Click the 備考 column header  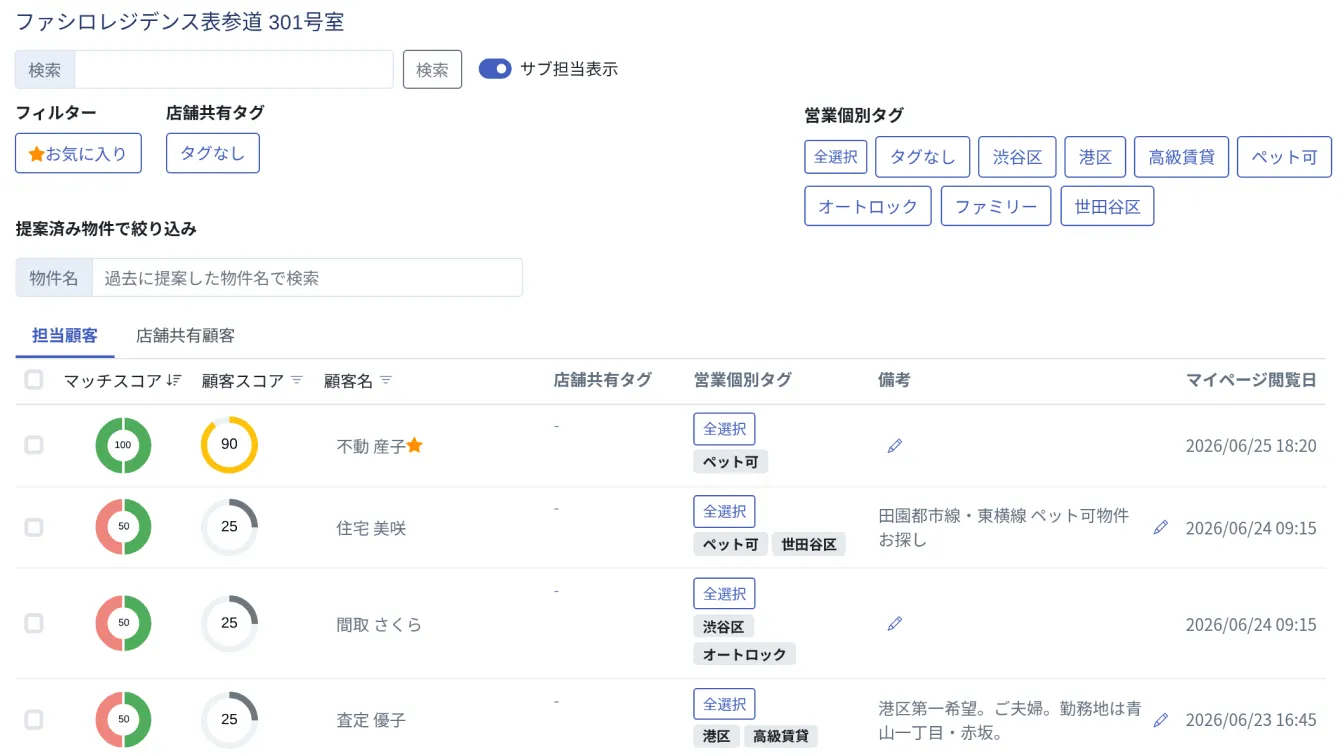894,380
